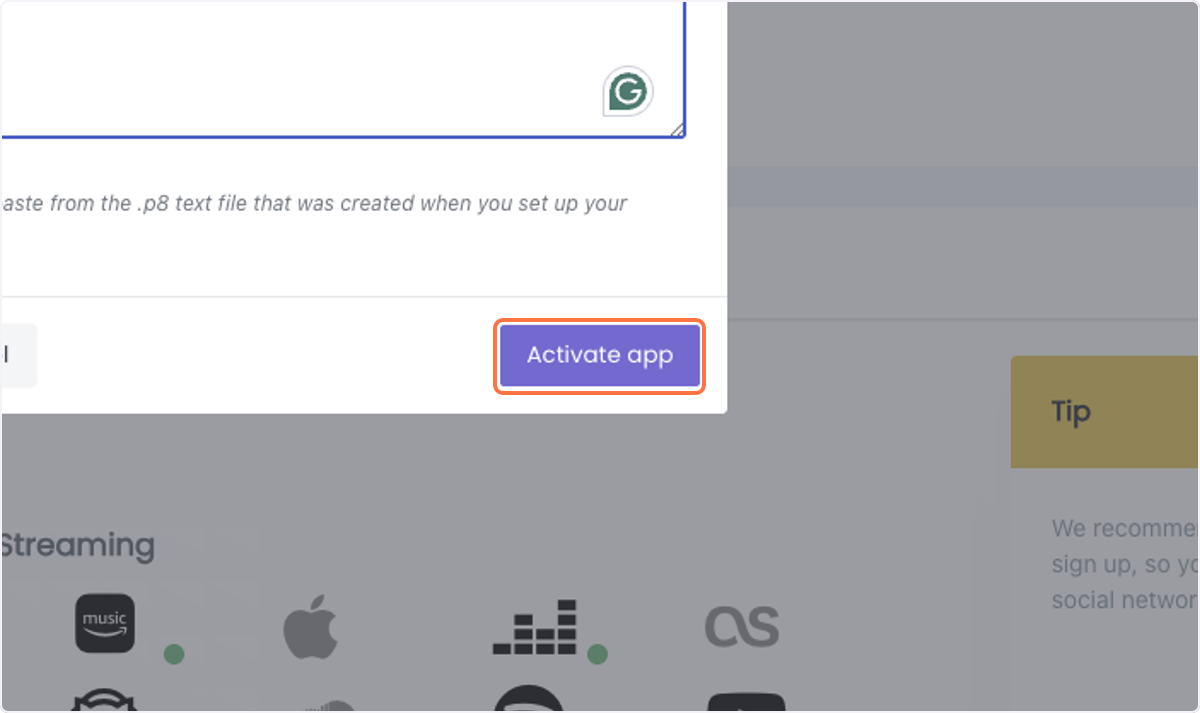Select the Spotify circular icon
The height and width of the screenshot is (713, 1200).
tap(529, 699)
